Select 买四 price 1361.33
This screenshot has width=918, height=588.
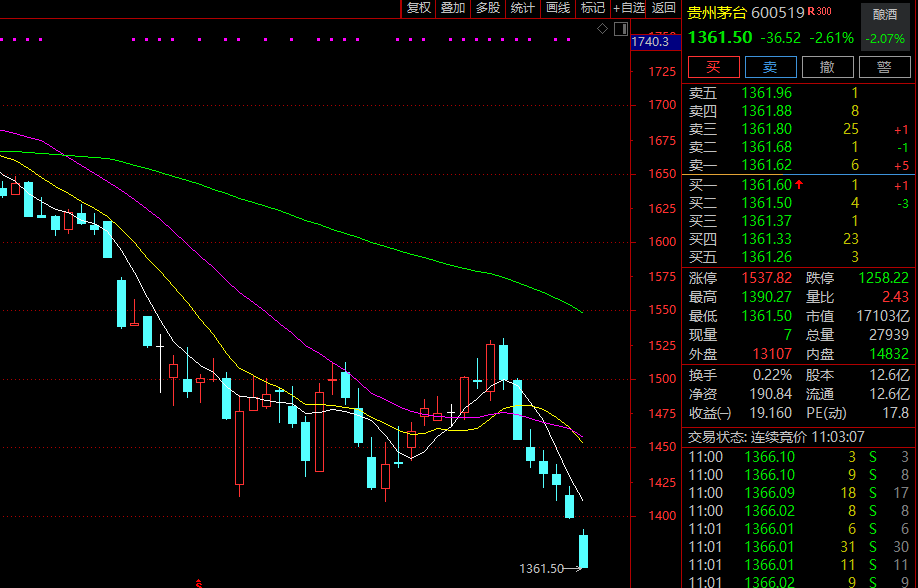pos(766,239)
